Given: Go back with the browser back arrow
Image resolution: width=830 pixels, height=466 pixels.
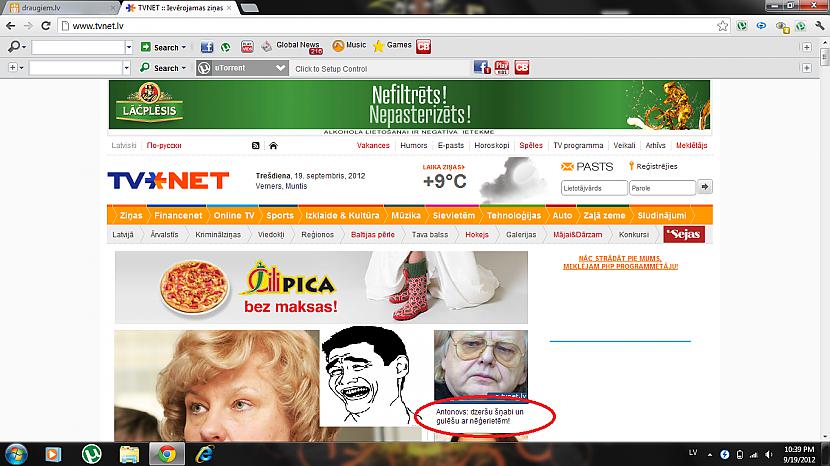Looking at the screenshot, I should pos(10,25).
